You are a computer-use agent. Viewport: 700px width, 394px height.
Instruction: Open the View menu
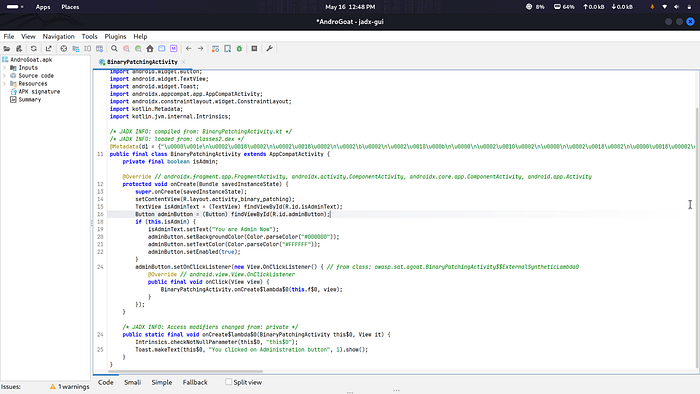pos(28,37)
